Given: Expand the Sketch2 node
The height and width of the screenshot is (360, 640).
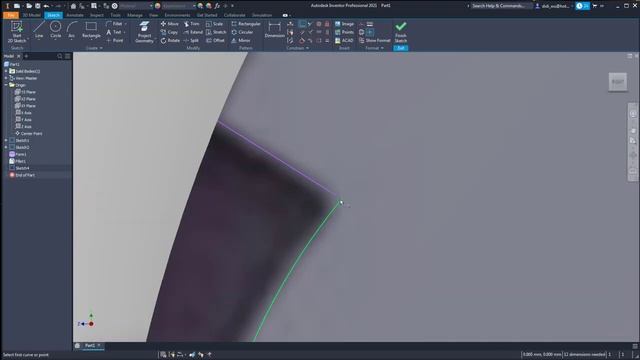Looking at the screenshot, I should [x=6, y=147].
